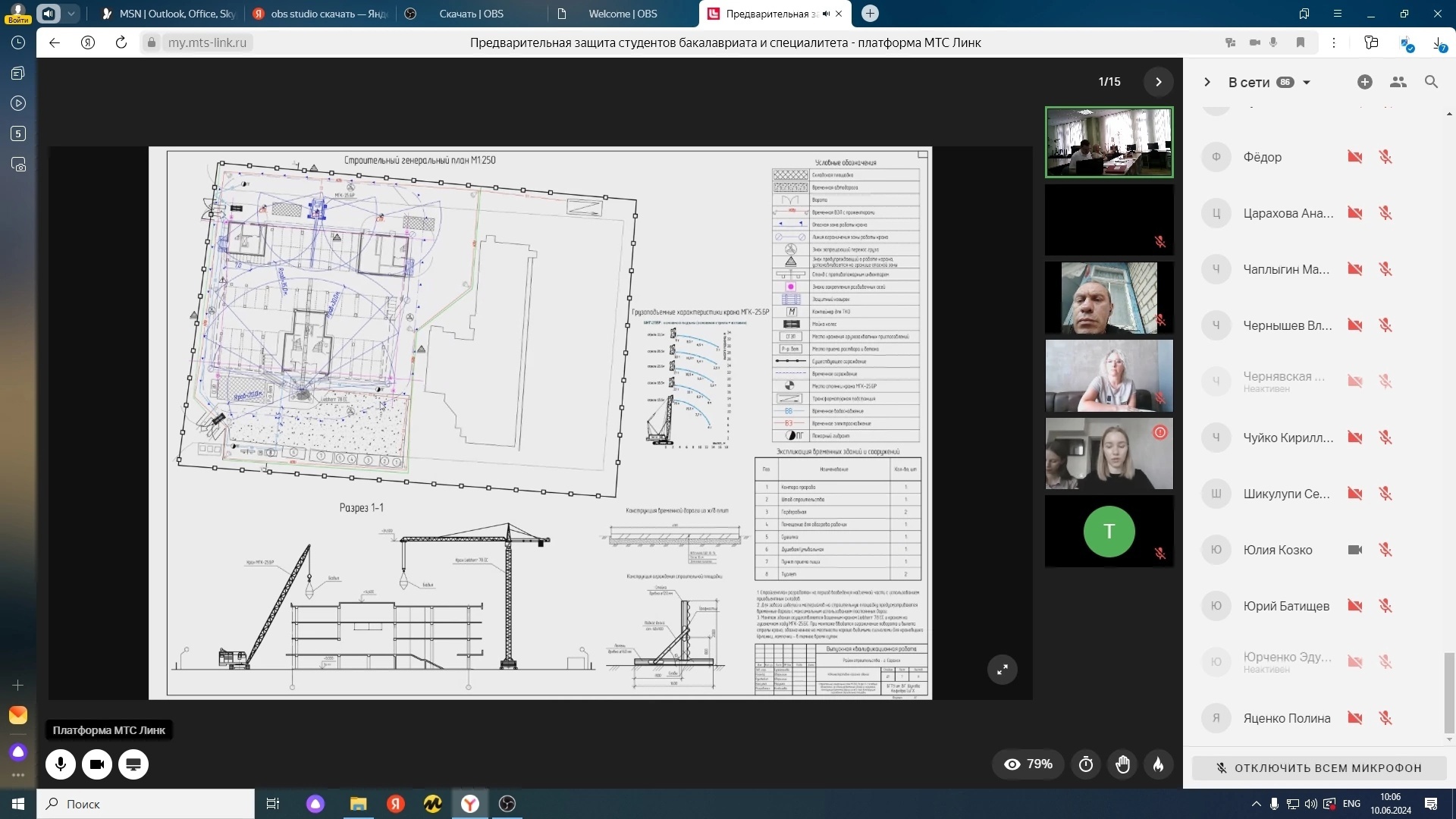Switch to 'obs studio скачать' tab

click(x=320, y=14)
